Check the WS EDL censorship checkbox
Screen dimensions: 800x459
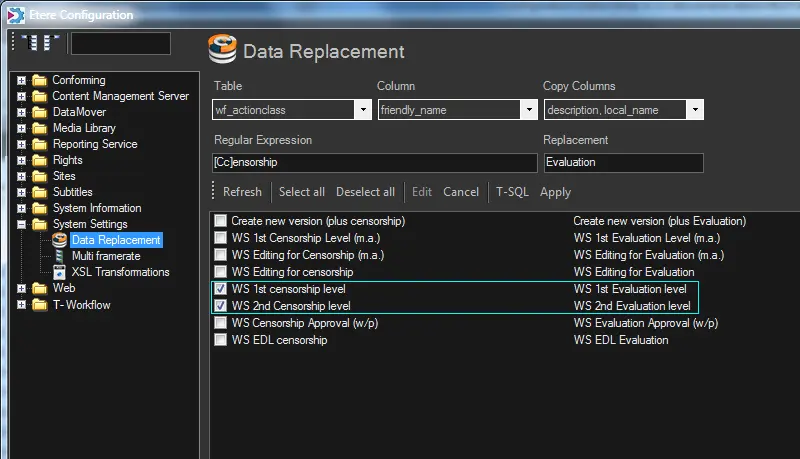point(220,340)
